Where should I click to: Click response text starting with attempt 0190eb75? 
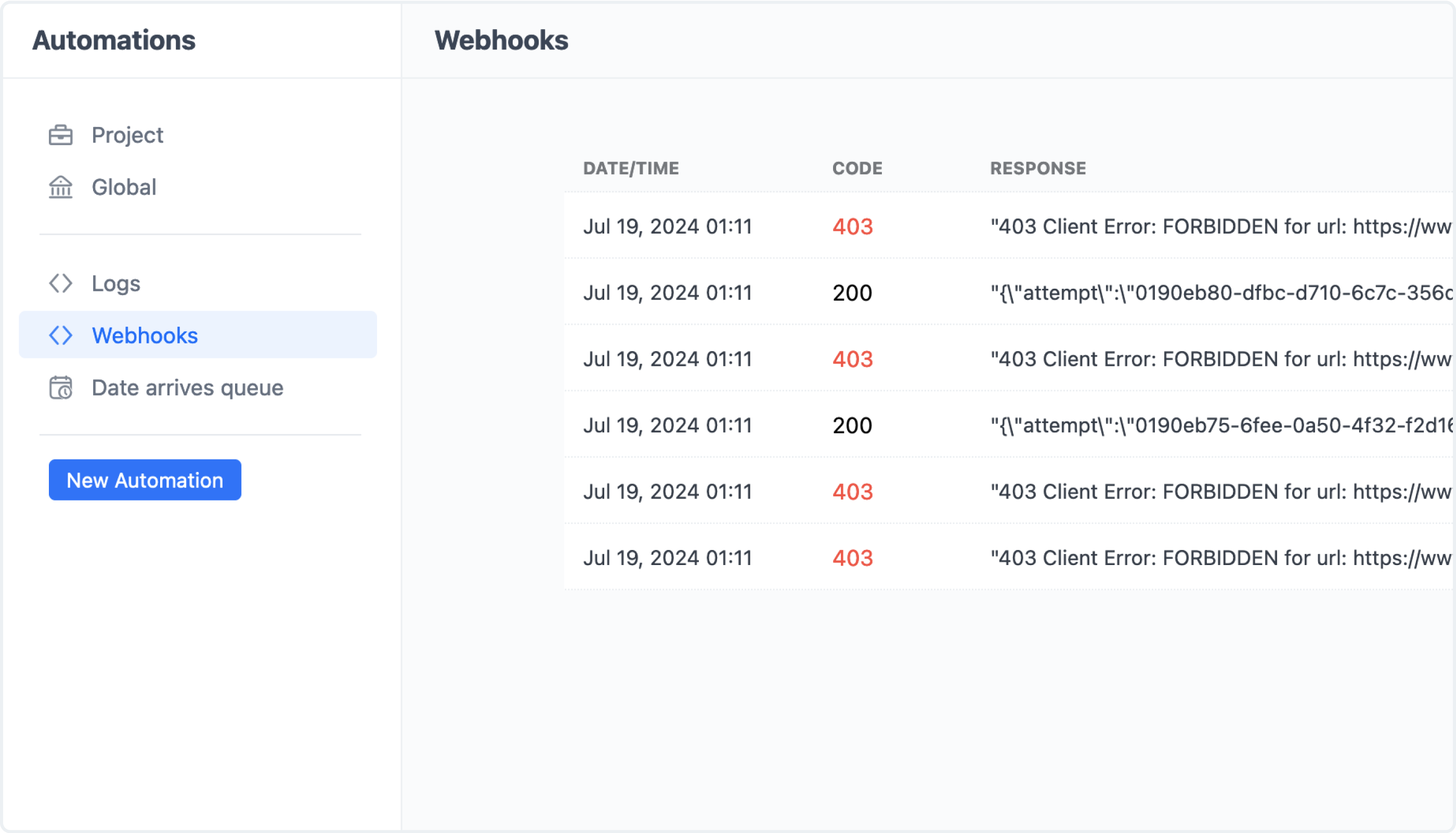coord(1220,426)
